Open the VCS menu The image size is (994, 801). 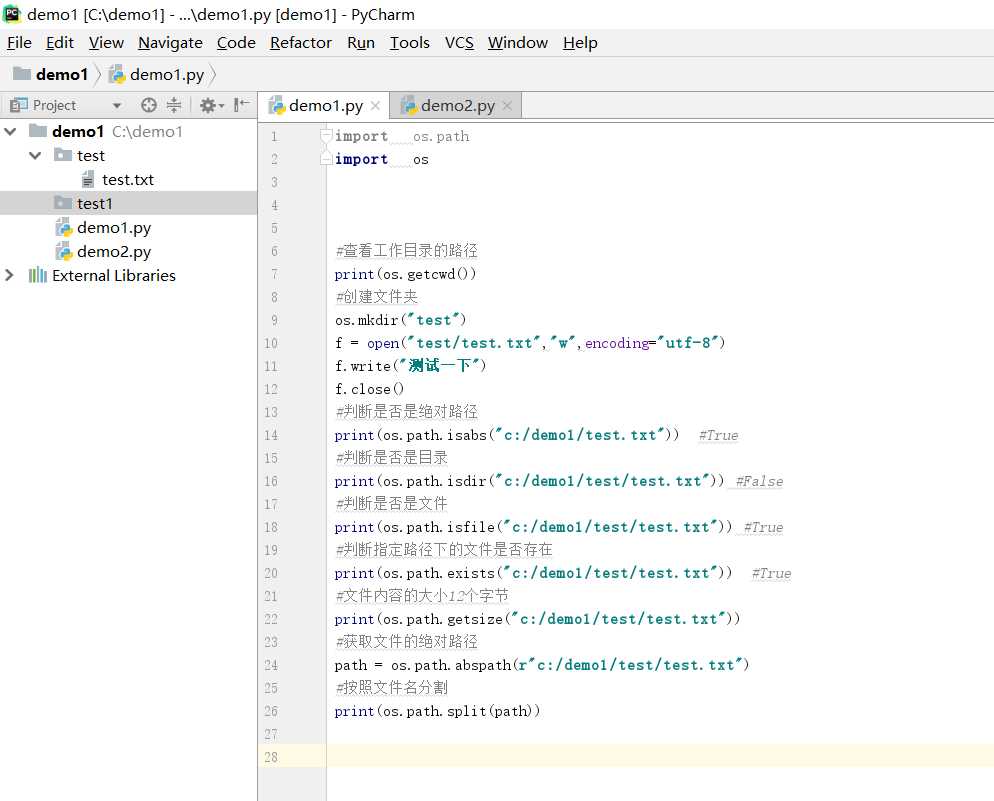coord(459,42)
